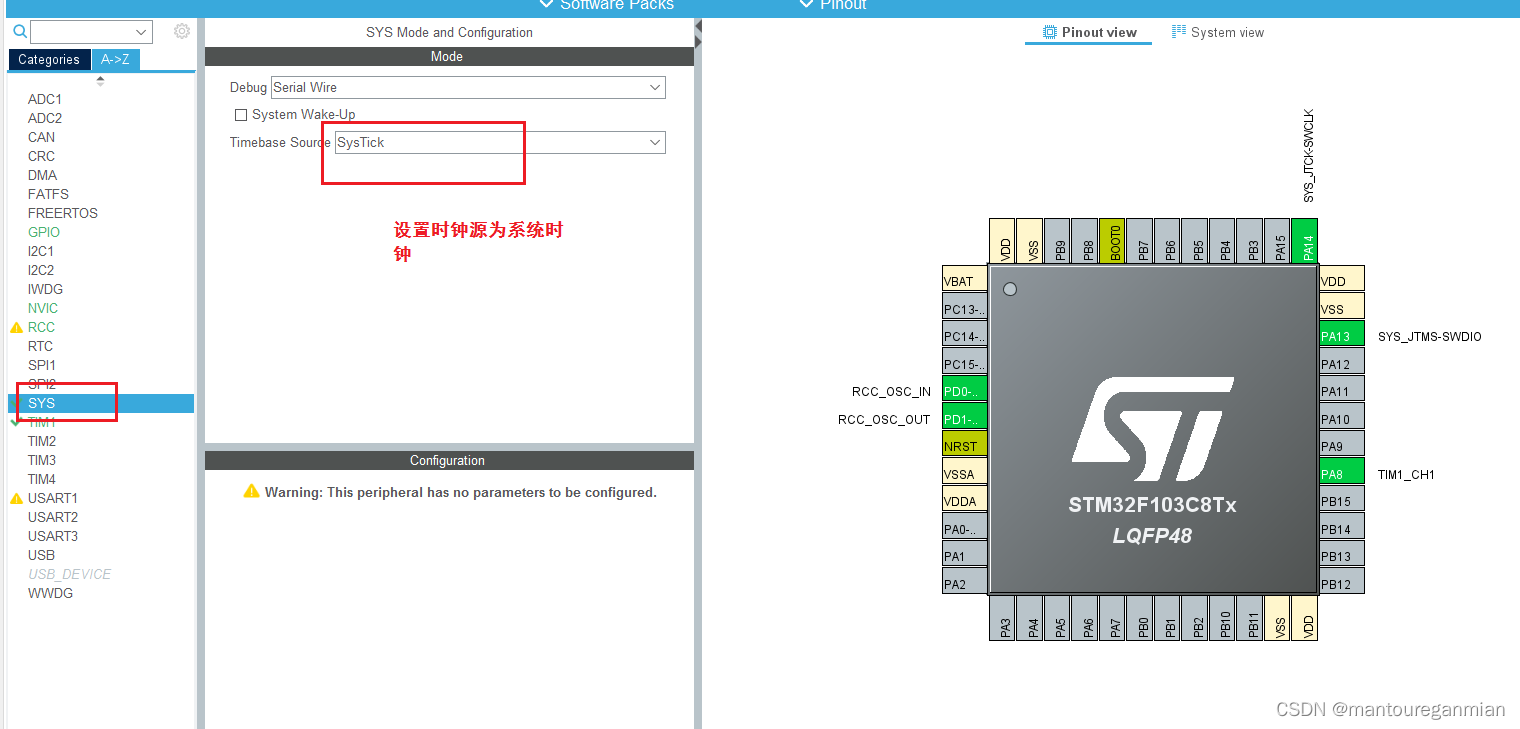Click the System view grid icon

click(1179, 32)
